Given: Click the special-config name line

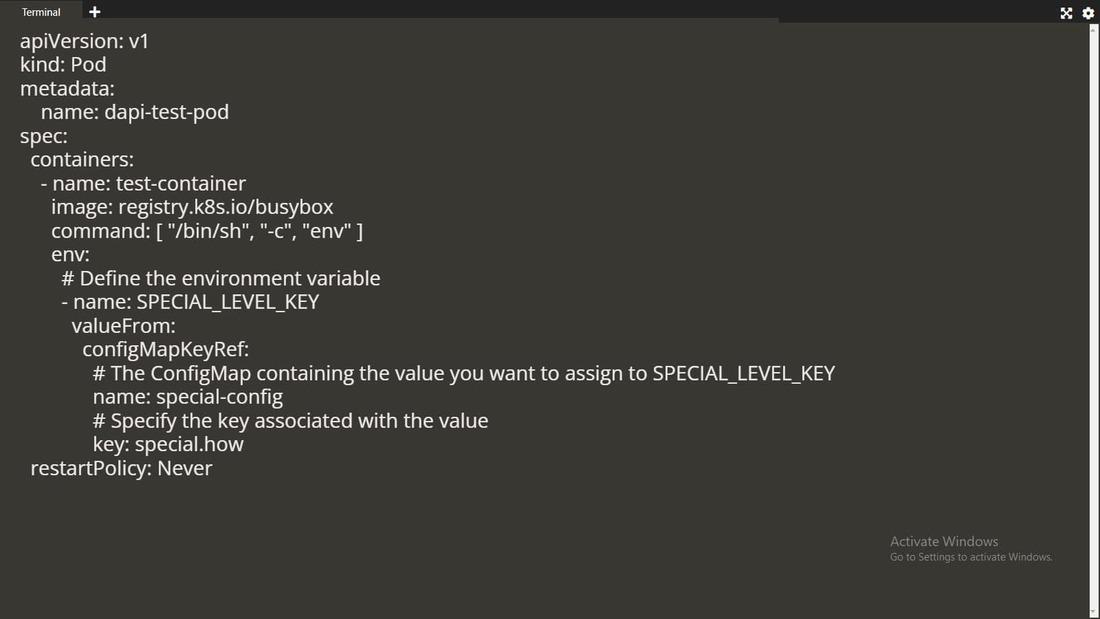Looking at the screenshot, I should 188,397.
